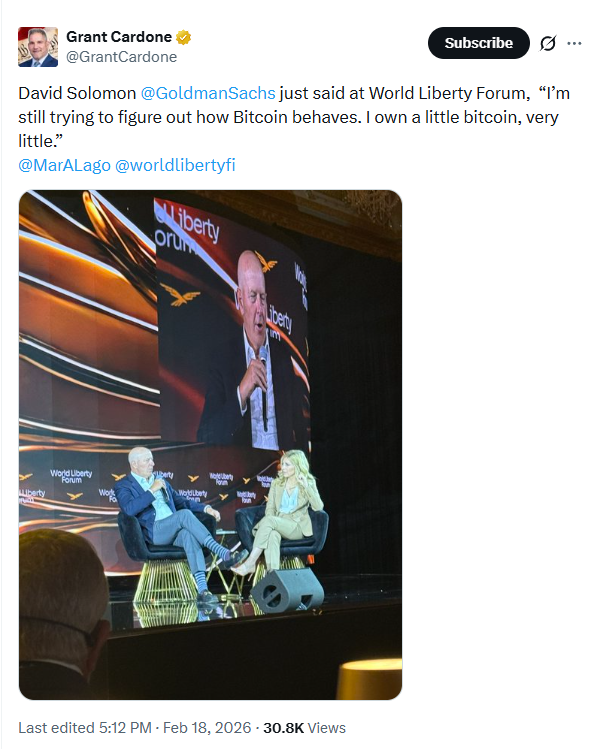Open the @MarALago mention

point(64,165)
